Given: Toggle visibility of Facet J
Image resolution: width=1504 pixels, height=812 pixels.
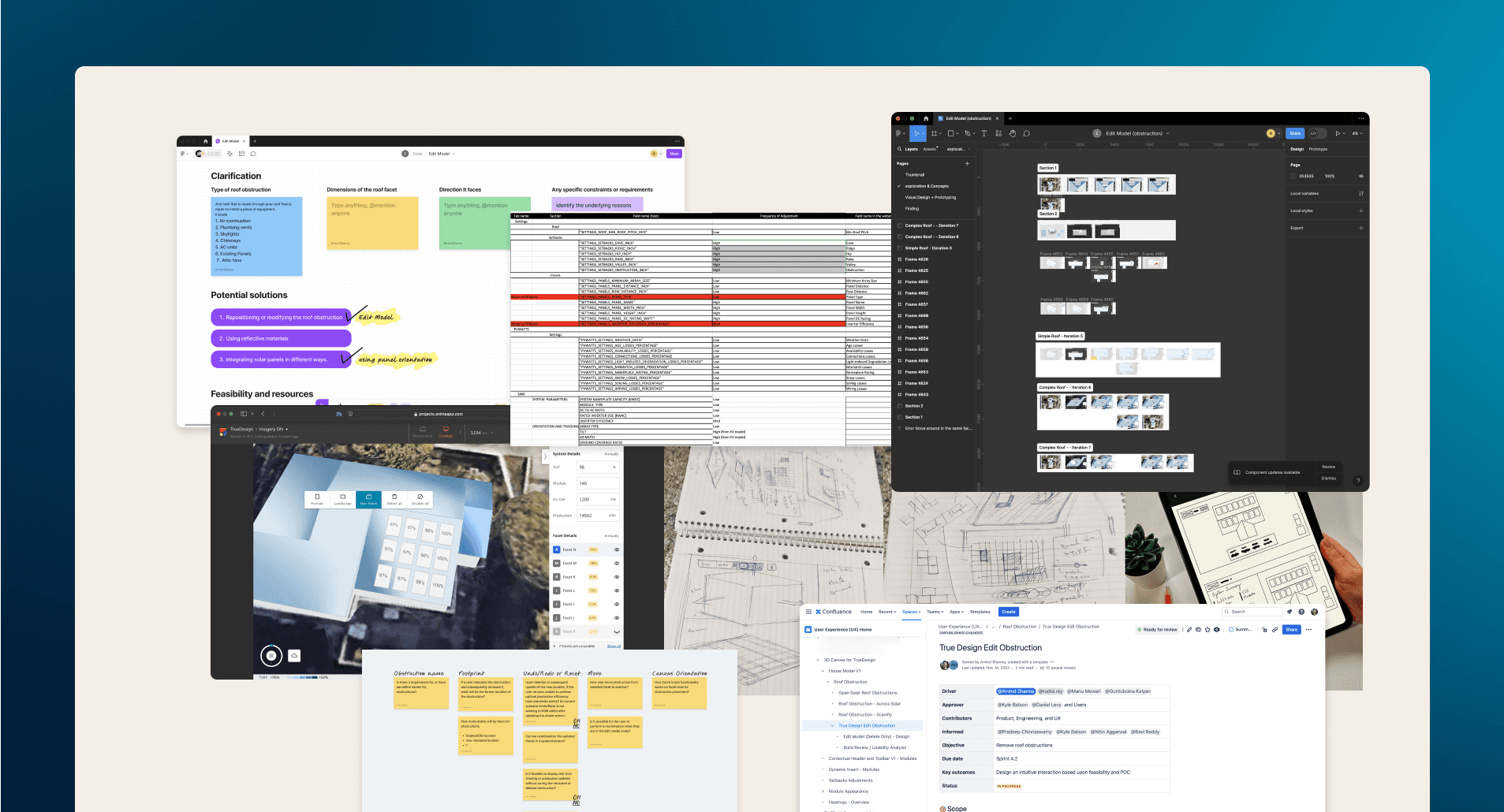Looking at the screenshot, I should (617, 618).
